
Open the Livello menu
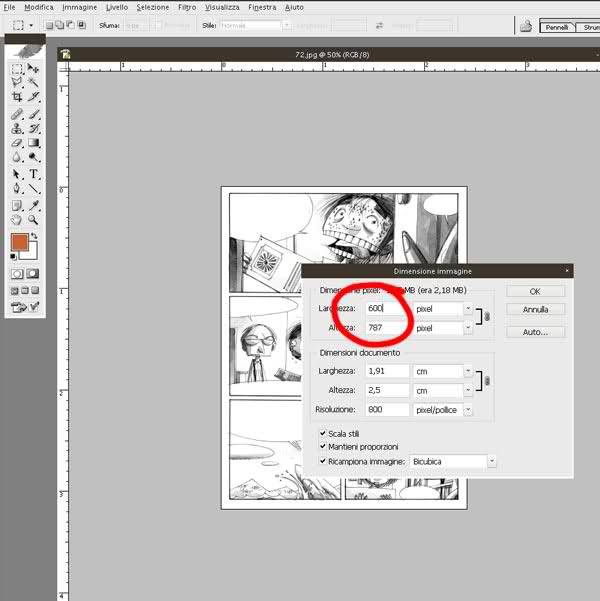(x=117, y=7)
